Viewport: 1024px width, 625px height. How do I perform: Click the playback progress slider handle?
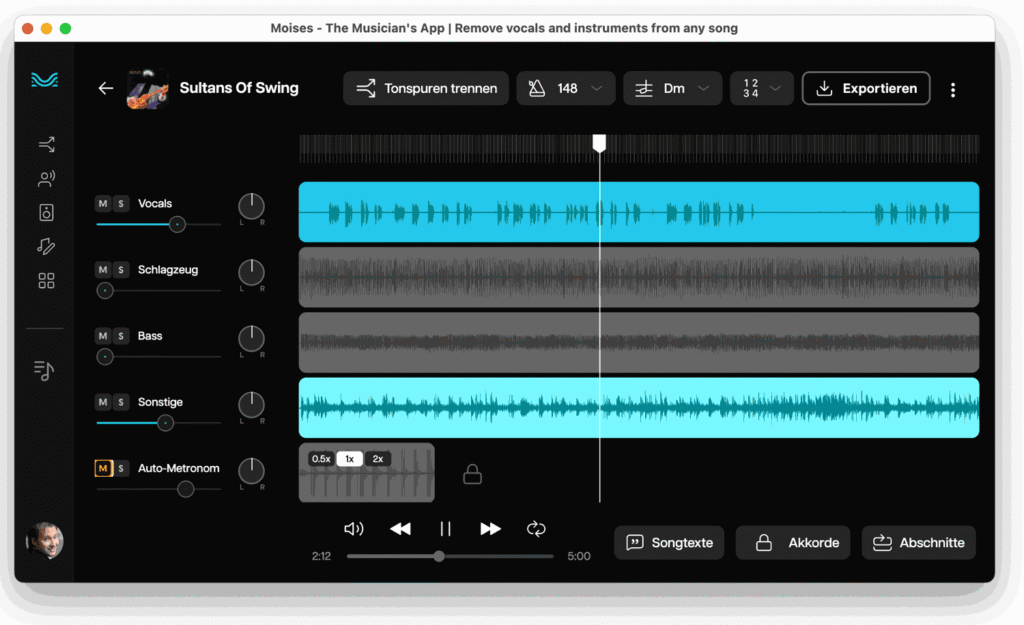[x=439, y=556]
